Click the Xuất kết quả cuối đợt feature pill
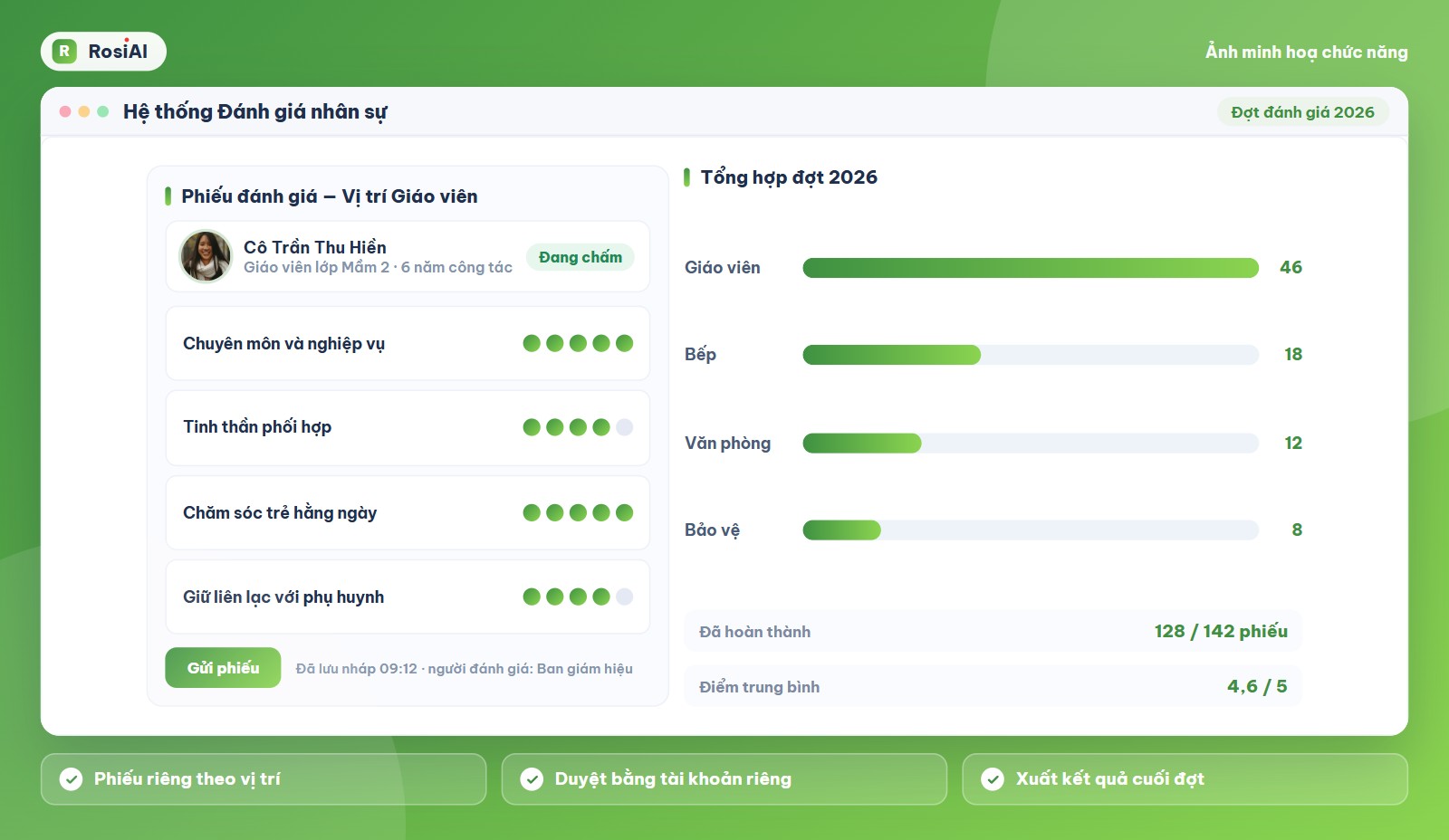The height and width of the screenshot is (840, 1449). click(1185, 779)
